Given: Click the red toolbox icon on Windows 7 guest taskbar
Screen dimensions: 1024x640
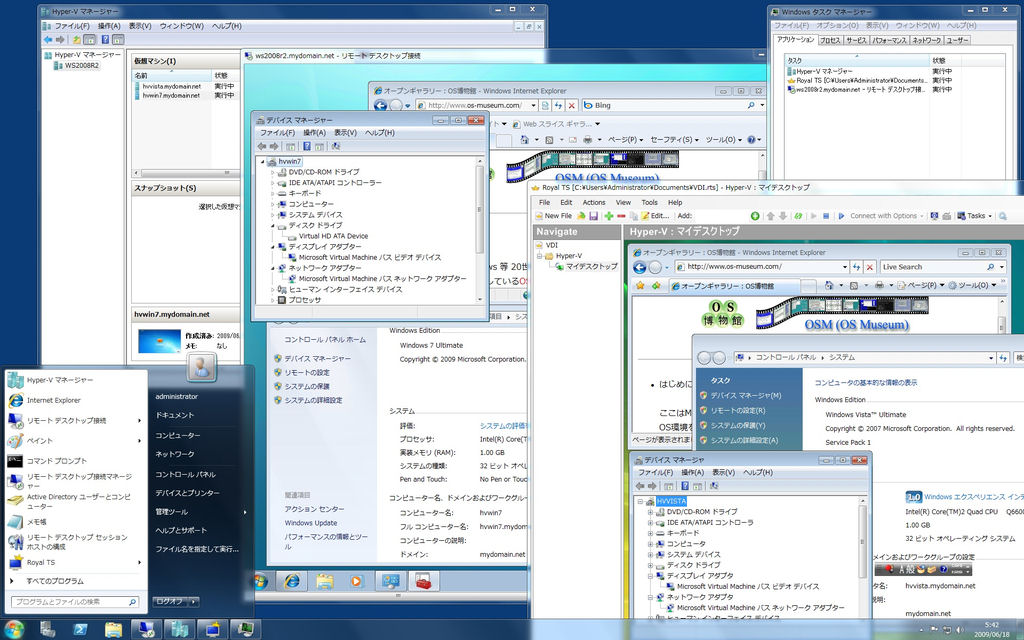Looking at the screenshot, I should pyautogui.click(x=423, y=581).
